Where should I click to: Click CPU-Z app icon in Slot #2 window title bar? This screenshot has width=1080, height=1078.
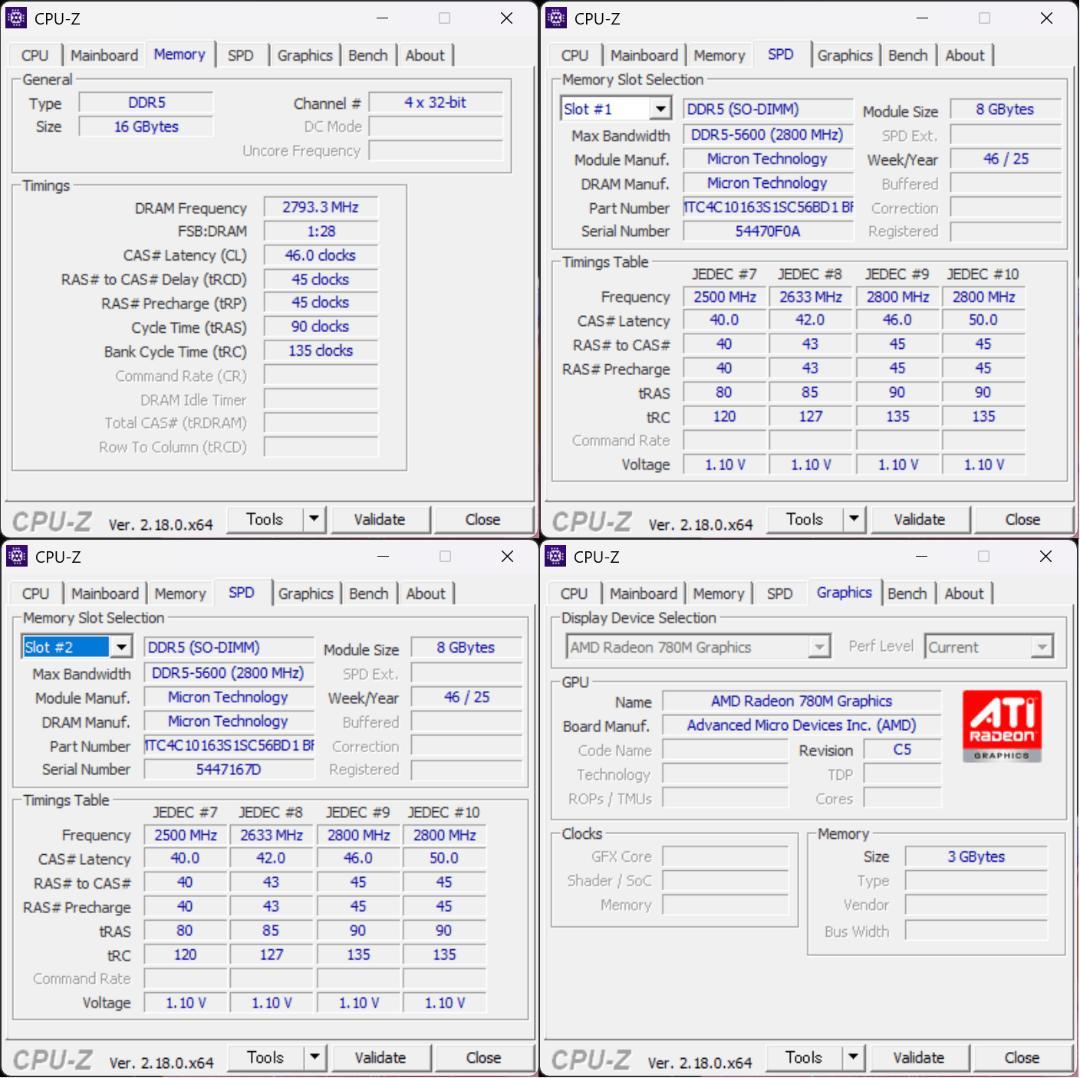(x=17, y=556)
